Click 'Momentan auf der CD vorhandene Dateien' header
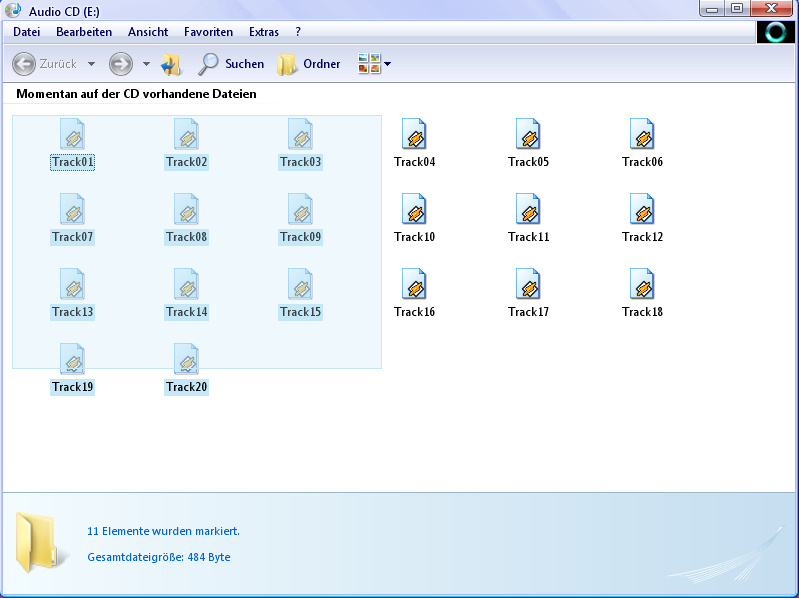This screenshot has width=799, height=598. pos(136,94)
